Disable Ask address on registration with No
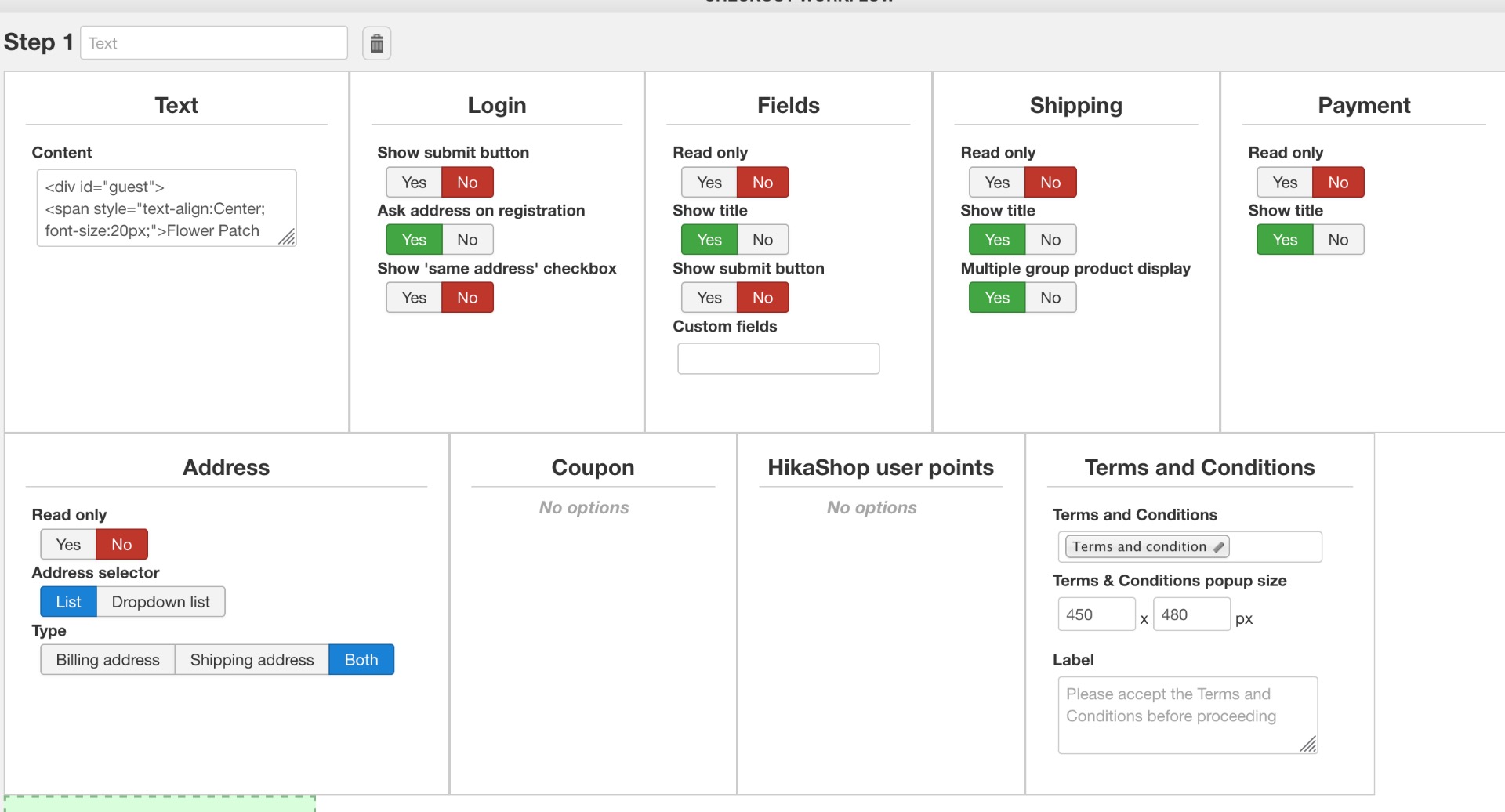The width and height of the screenshot is (1505, 812). 467,240
